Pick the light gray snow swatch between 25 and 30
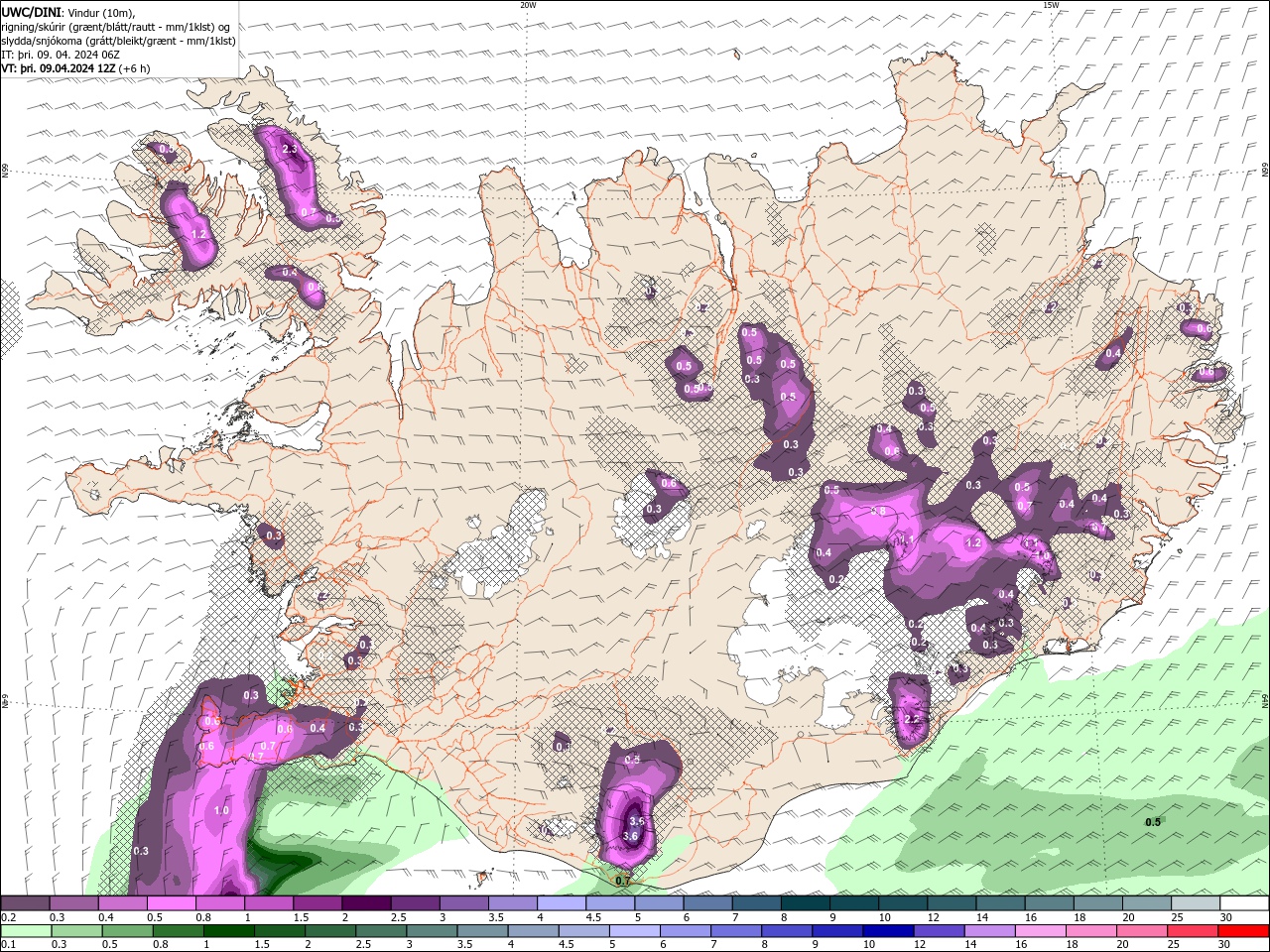This screenshot has height=952, width=1270. point(1196,903)
